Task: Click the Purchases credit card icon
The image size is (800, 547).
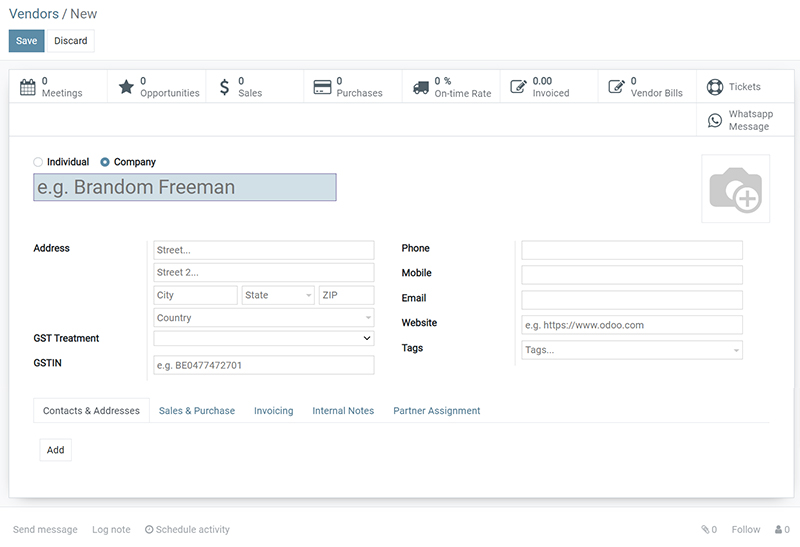Action: 322,87
